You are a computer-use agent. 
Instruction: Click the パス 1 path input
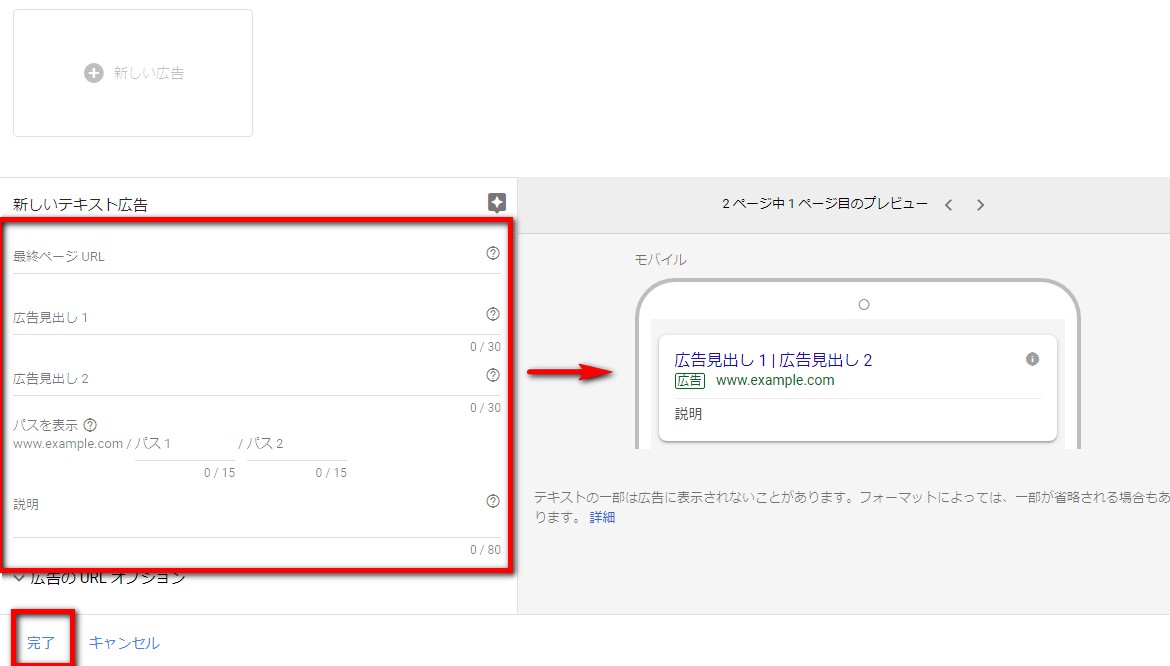(185, 445)
